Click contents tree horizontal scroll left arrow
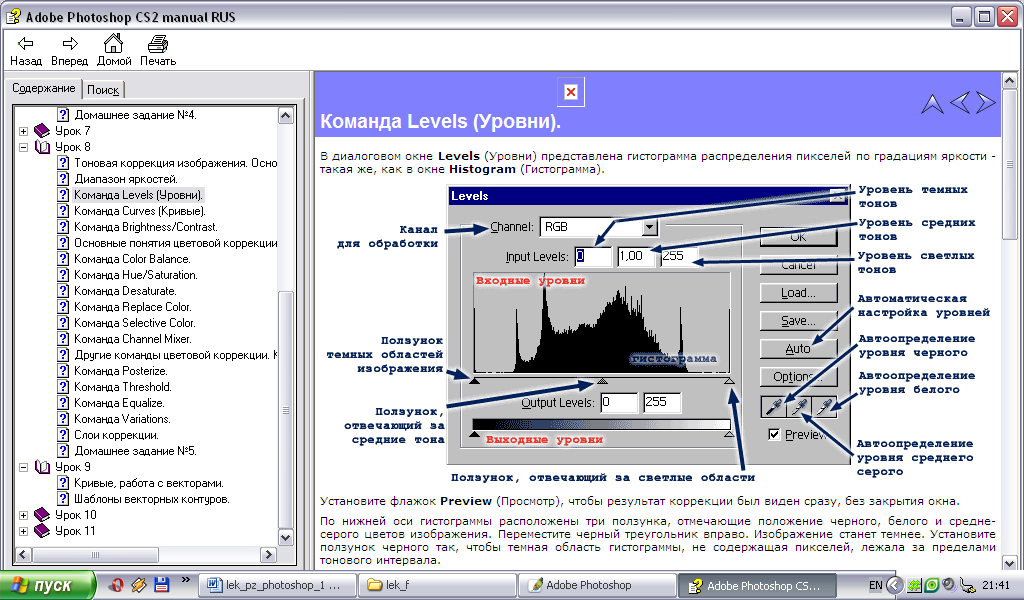Image resolution: width=1024 pixels, height=600 pixels. click(x=23, y=555)
